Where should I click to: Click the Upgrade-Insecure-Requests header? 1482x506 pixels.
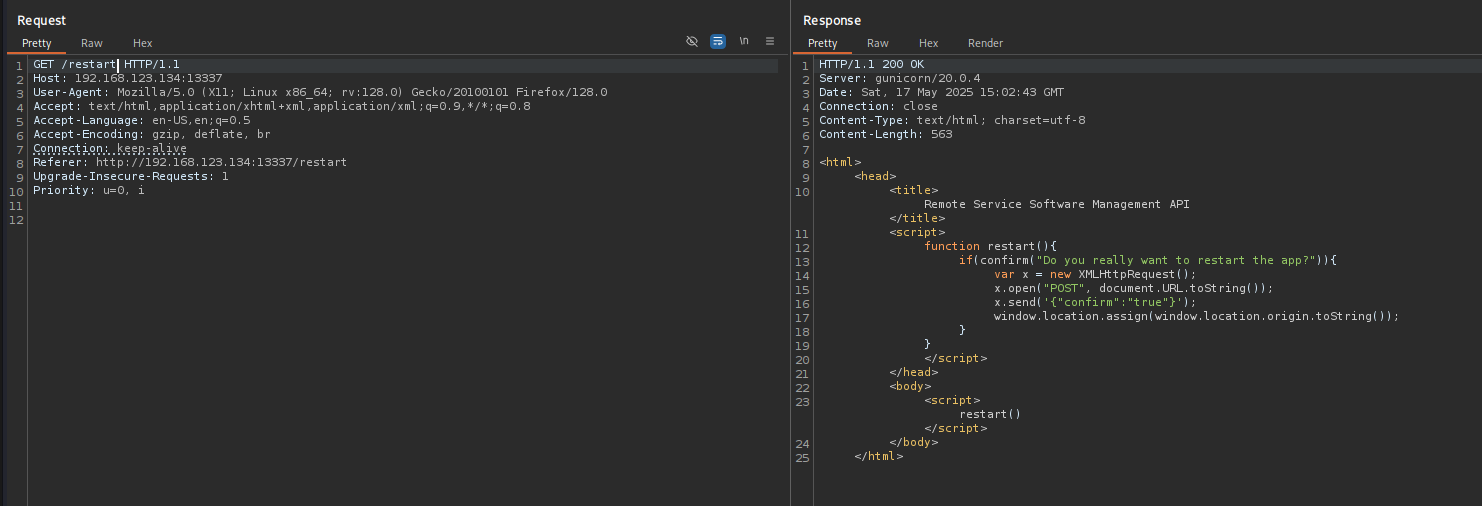point(131,176)
